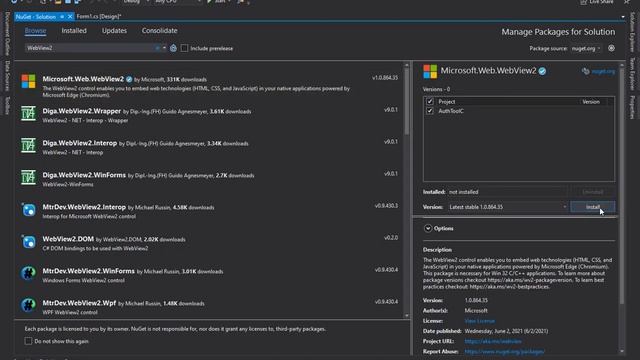Open the Form1.cs [Design] tab
Screen dimensions: 640x360
(99, 17)
